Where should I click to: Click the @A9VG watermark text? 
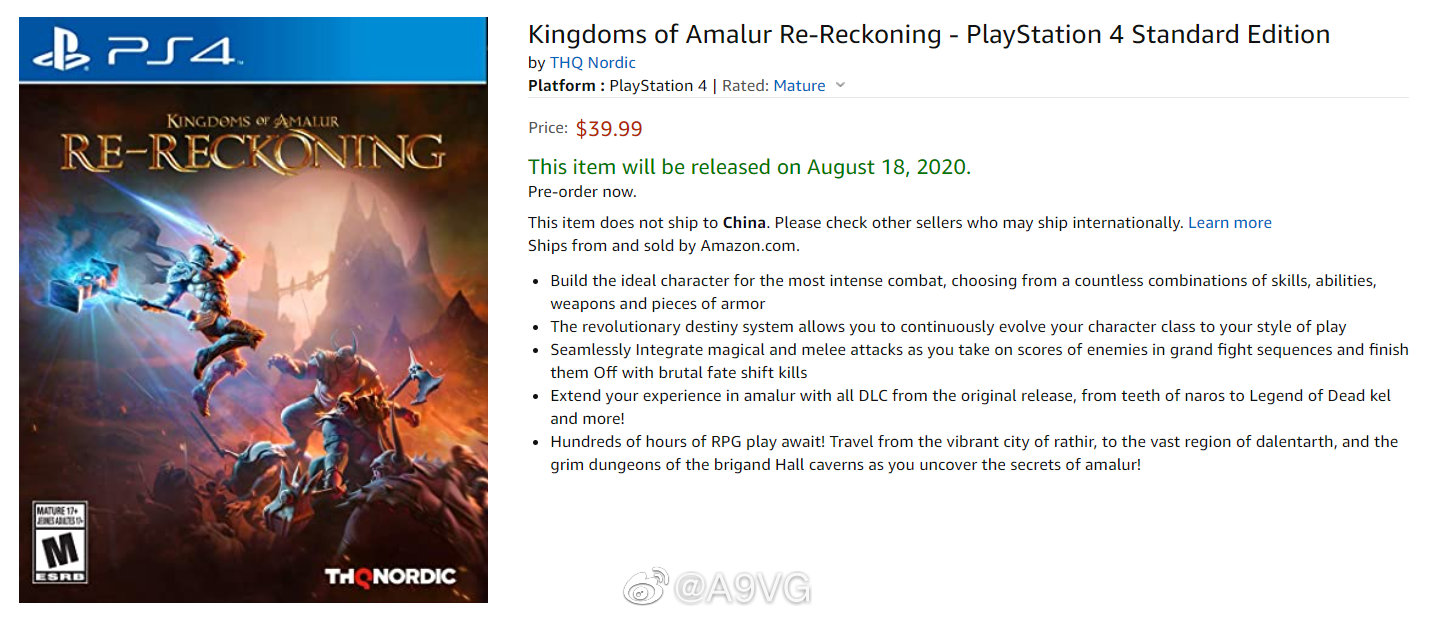click(741, 588)
